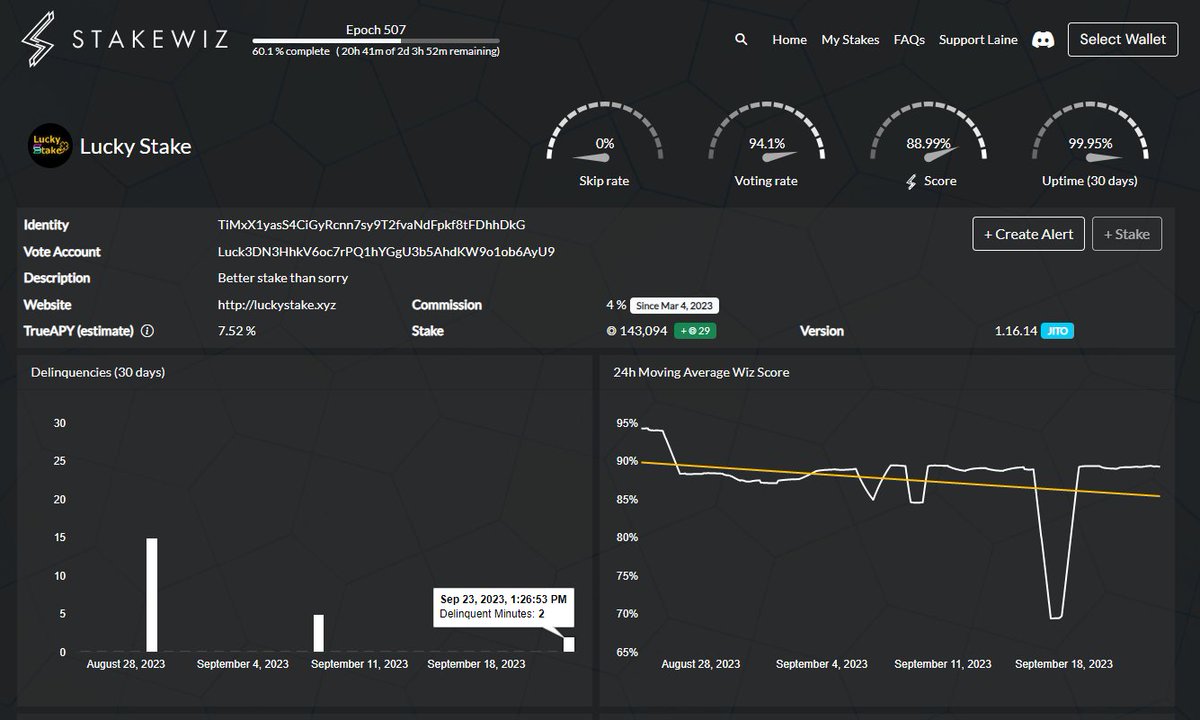The image size is (1200, 720).
Task: Click the 'Delinquencies (30 days)' chart title
Action: tap(98, 372)
